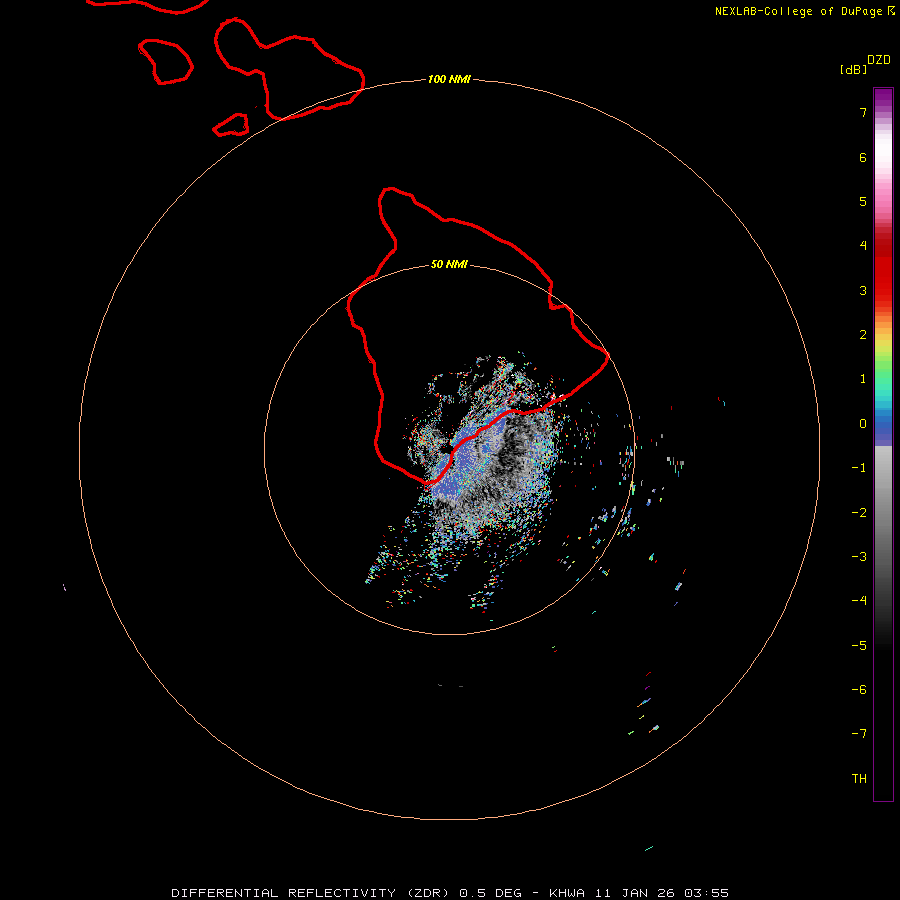Screen dimensions: 900x900
Task: Click the 2 dB value on the color scale
Action: click(863, 335)
